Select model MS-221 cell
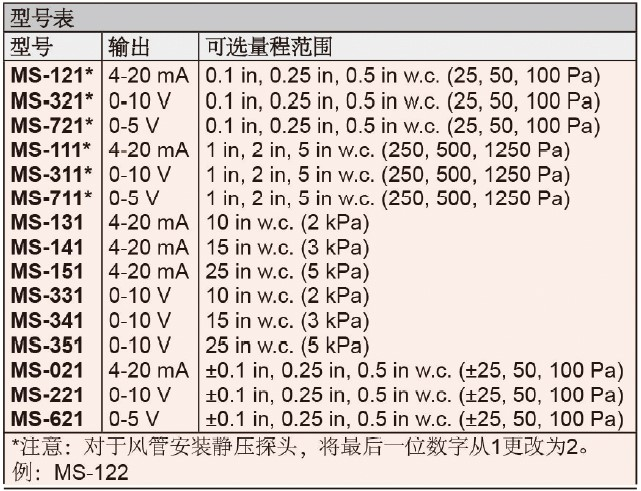 pos(47,395)
